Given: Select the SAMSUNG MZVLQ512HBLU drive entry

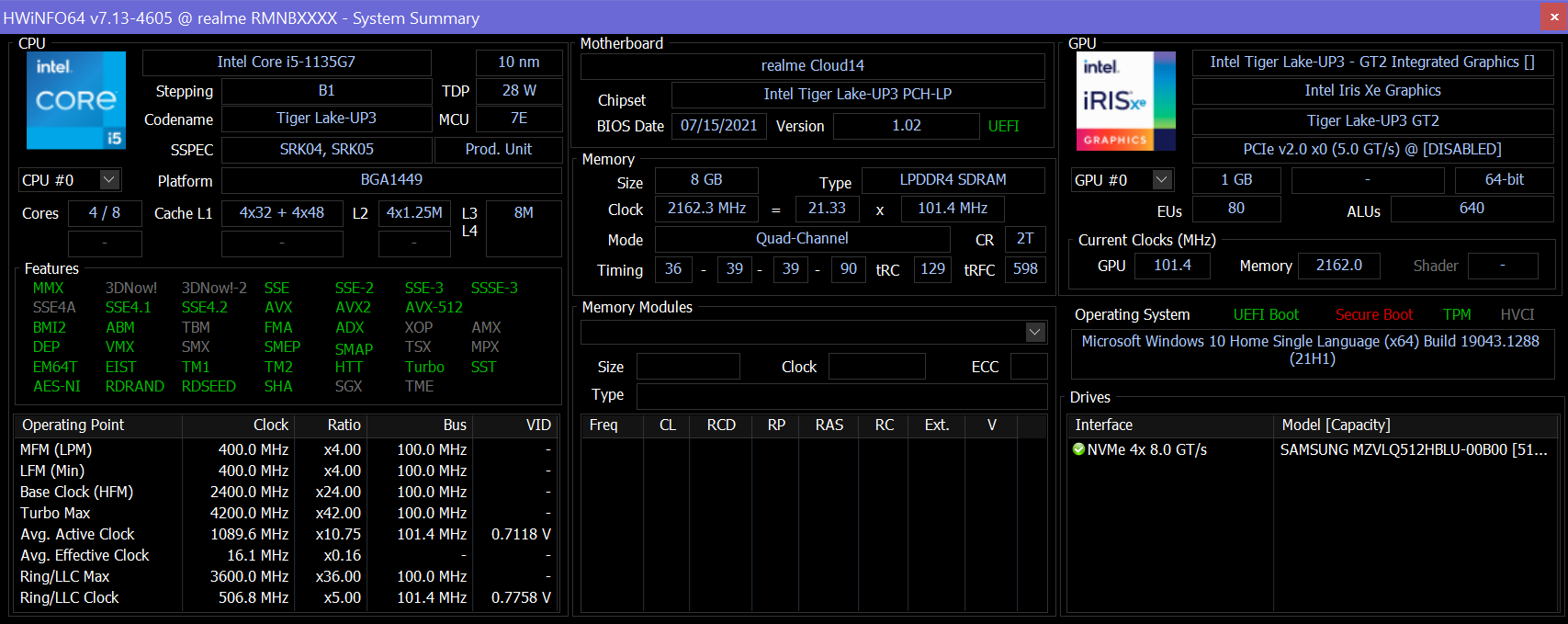Looking at the screenshot, I should click(x=1414, y=450).
